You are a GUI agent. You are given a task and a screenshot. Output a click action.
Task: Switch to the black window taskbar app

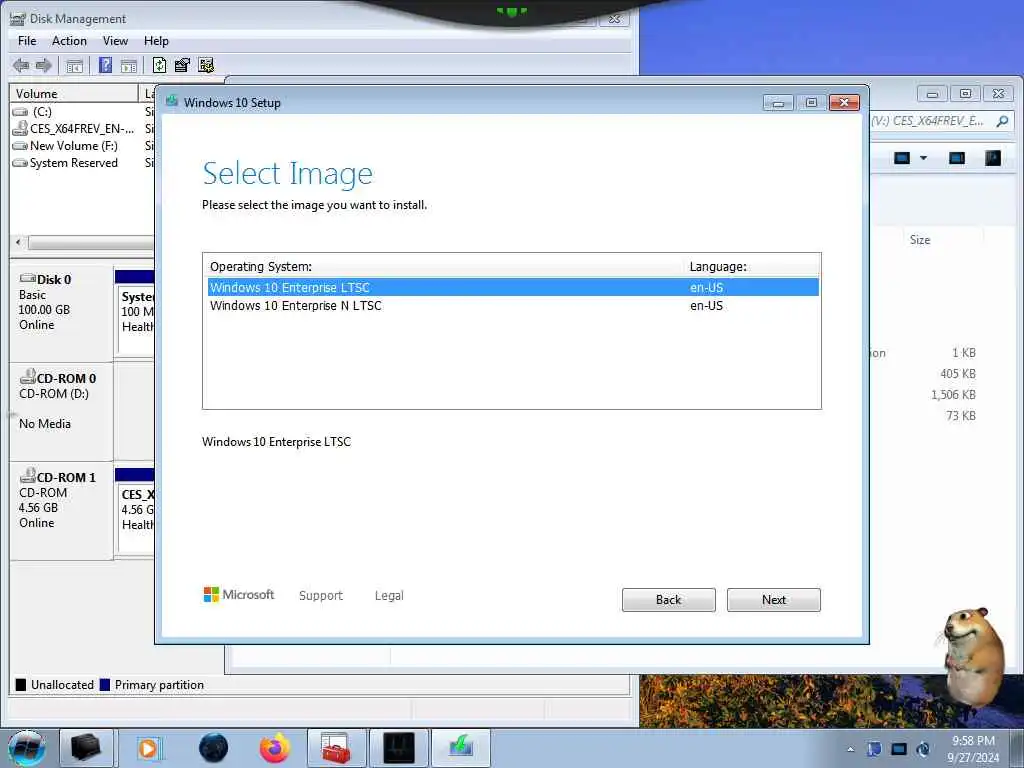pos(398,748)
